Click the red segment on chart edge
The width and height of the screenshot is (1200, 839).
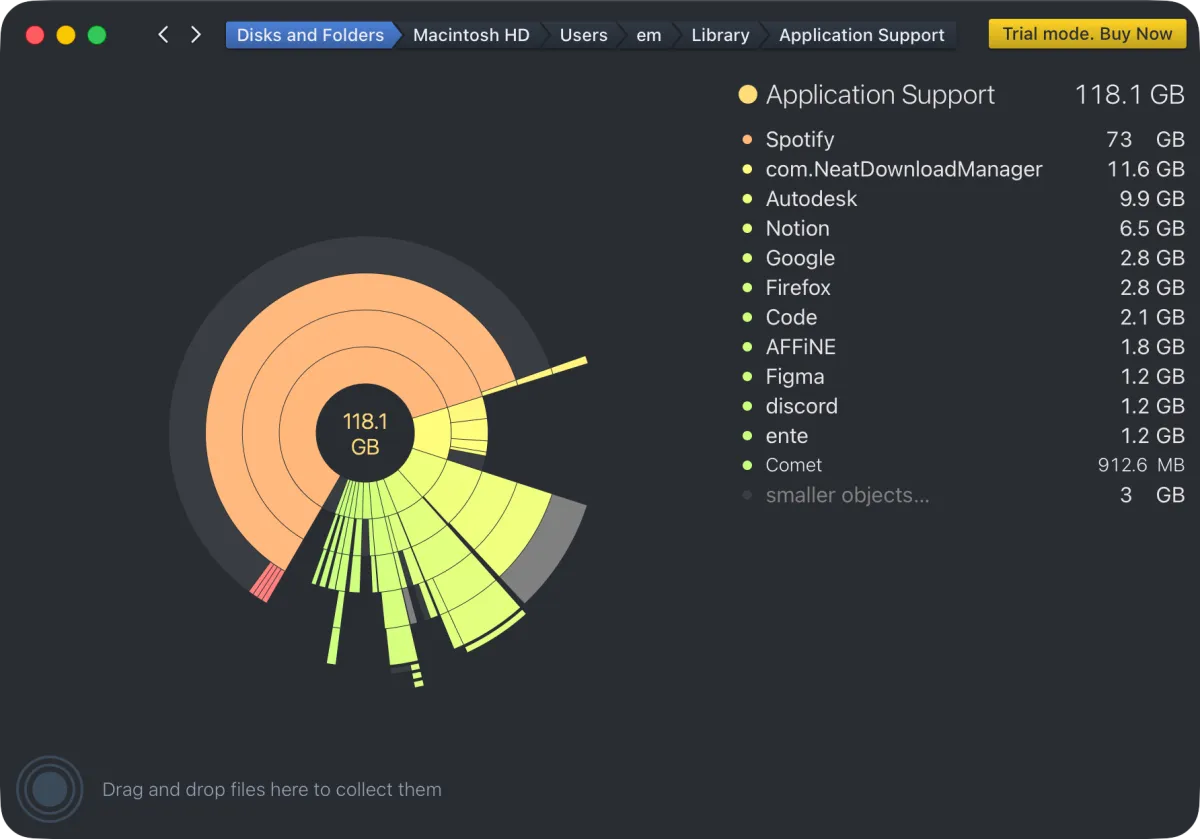267,582
